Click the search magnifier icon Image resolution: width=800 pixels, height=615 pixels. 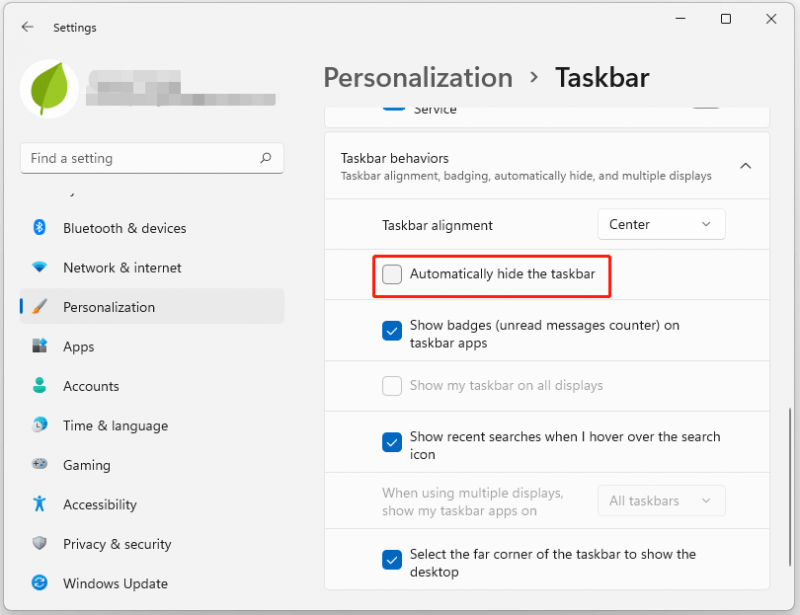click(x=265, y=158)
